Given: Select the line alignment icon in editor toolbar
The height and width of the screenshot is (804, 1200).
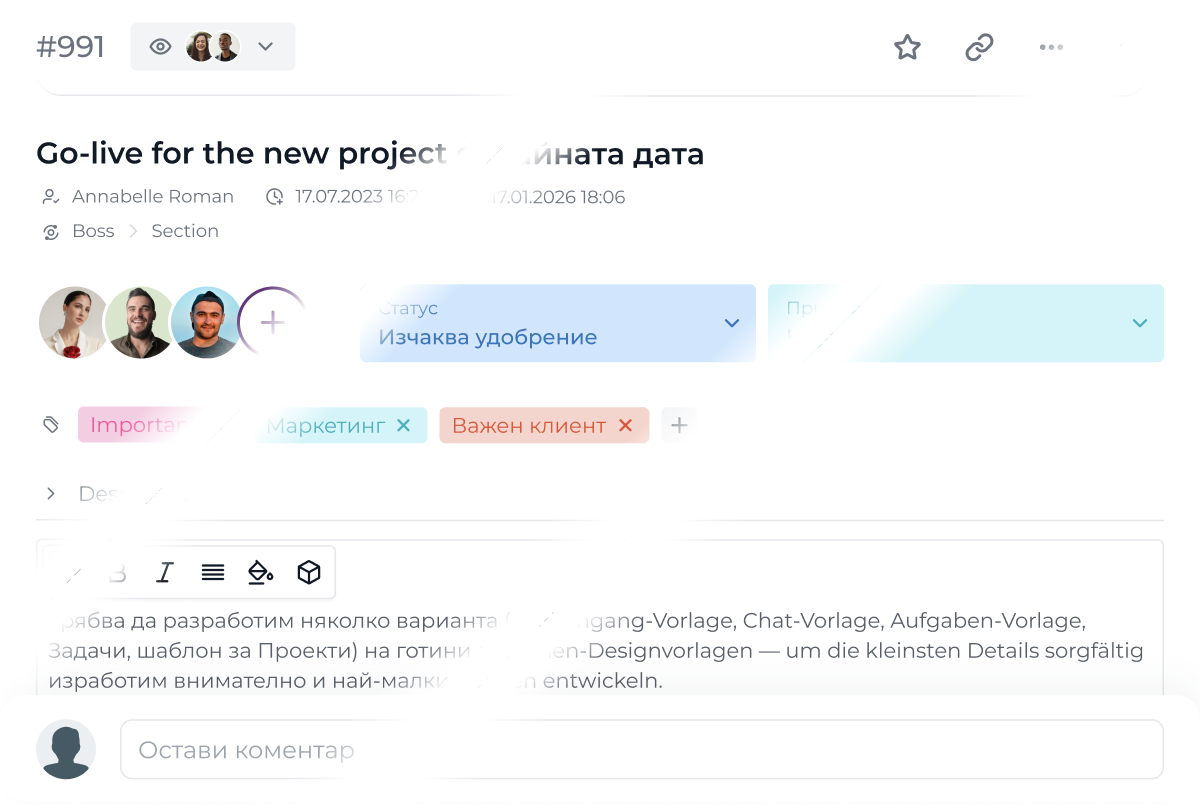Looking at the screenshot, I should coord(213,572).
